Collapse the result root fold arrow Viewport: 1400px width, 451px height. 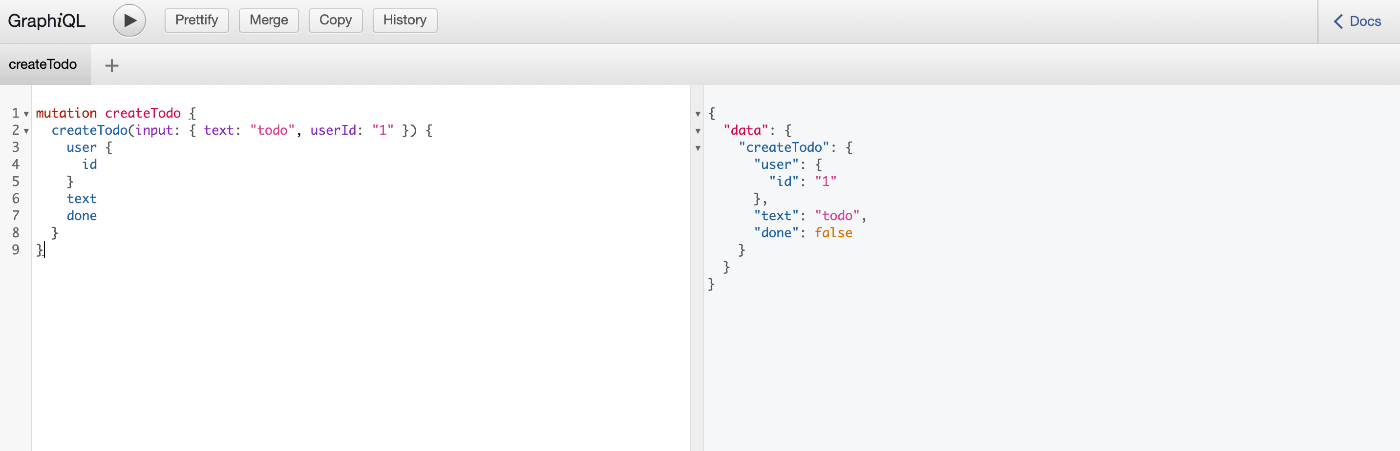tap(698, 114)
